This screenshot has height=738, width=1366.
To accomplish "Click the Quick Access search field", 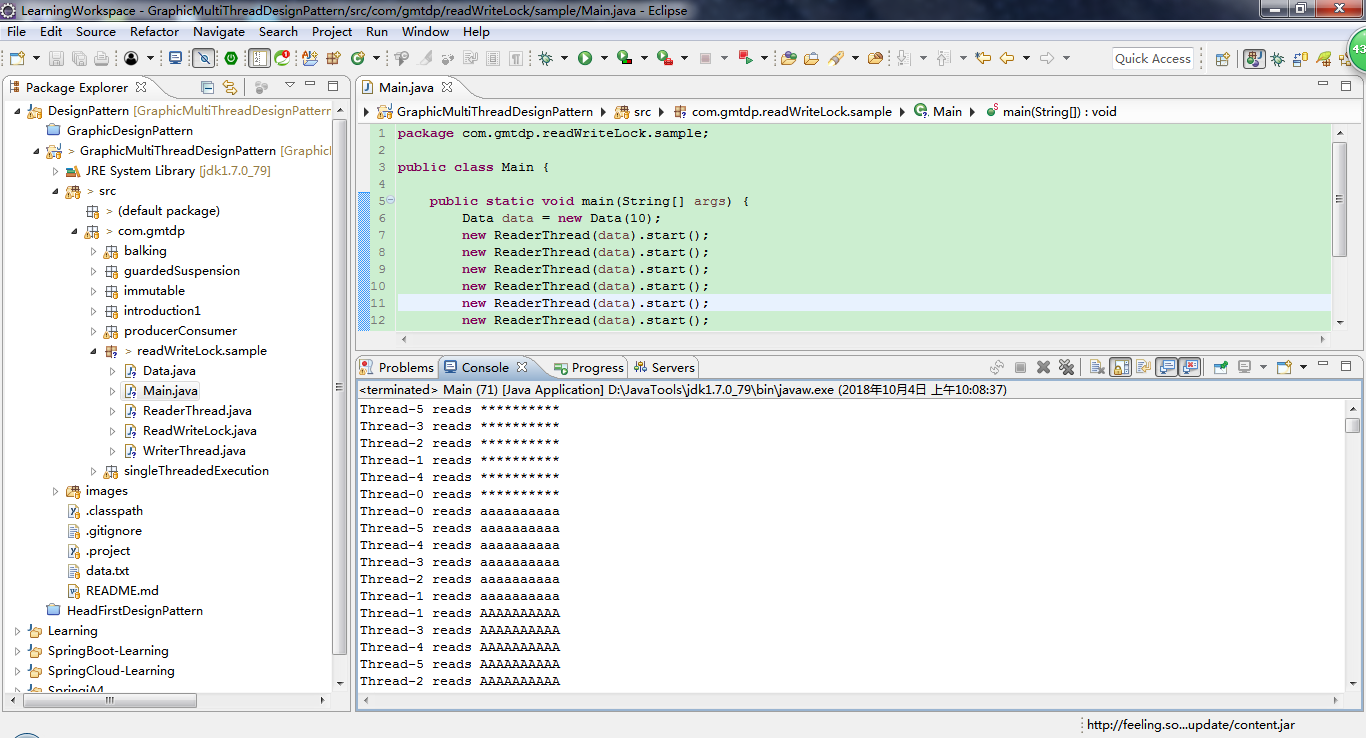I will [1153, 59].
